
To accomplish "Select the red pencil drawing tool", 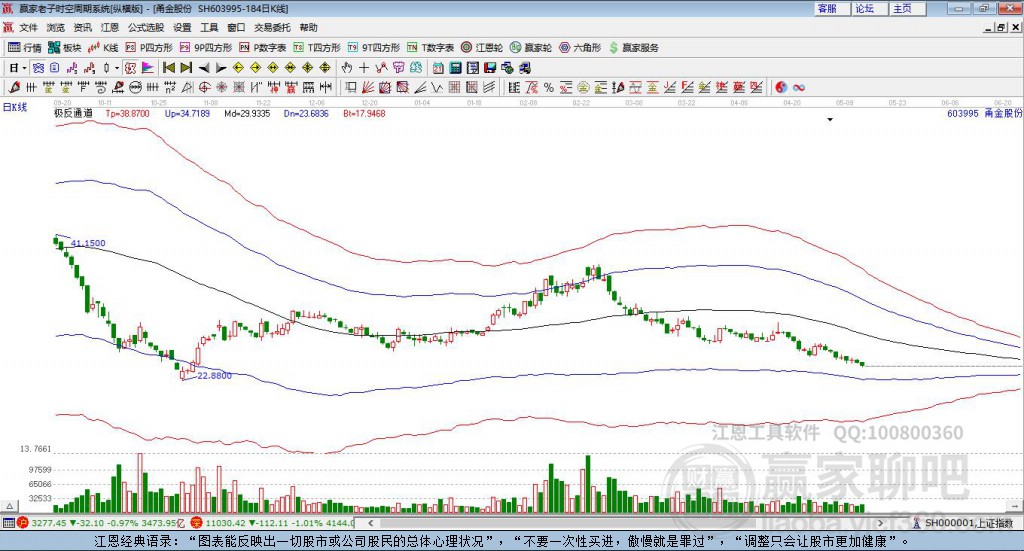I will 14,87.
